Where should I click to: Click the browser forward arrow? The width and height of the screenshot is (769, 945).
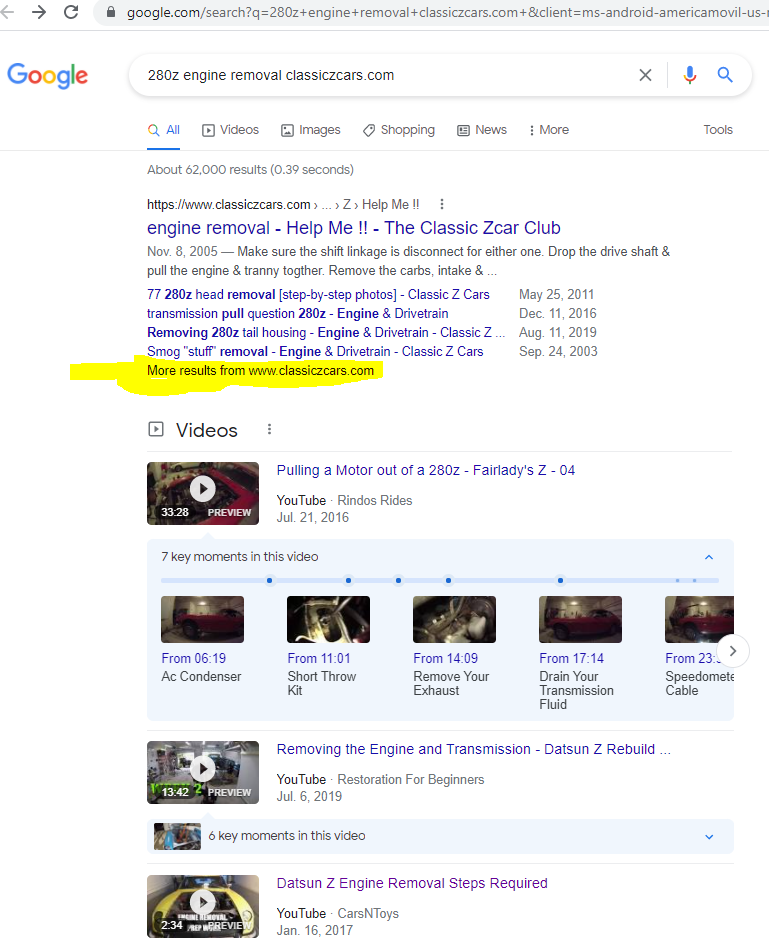tap(39, 11)
